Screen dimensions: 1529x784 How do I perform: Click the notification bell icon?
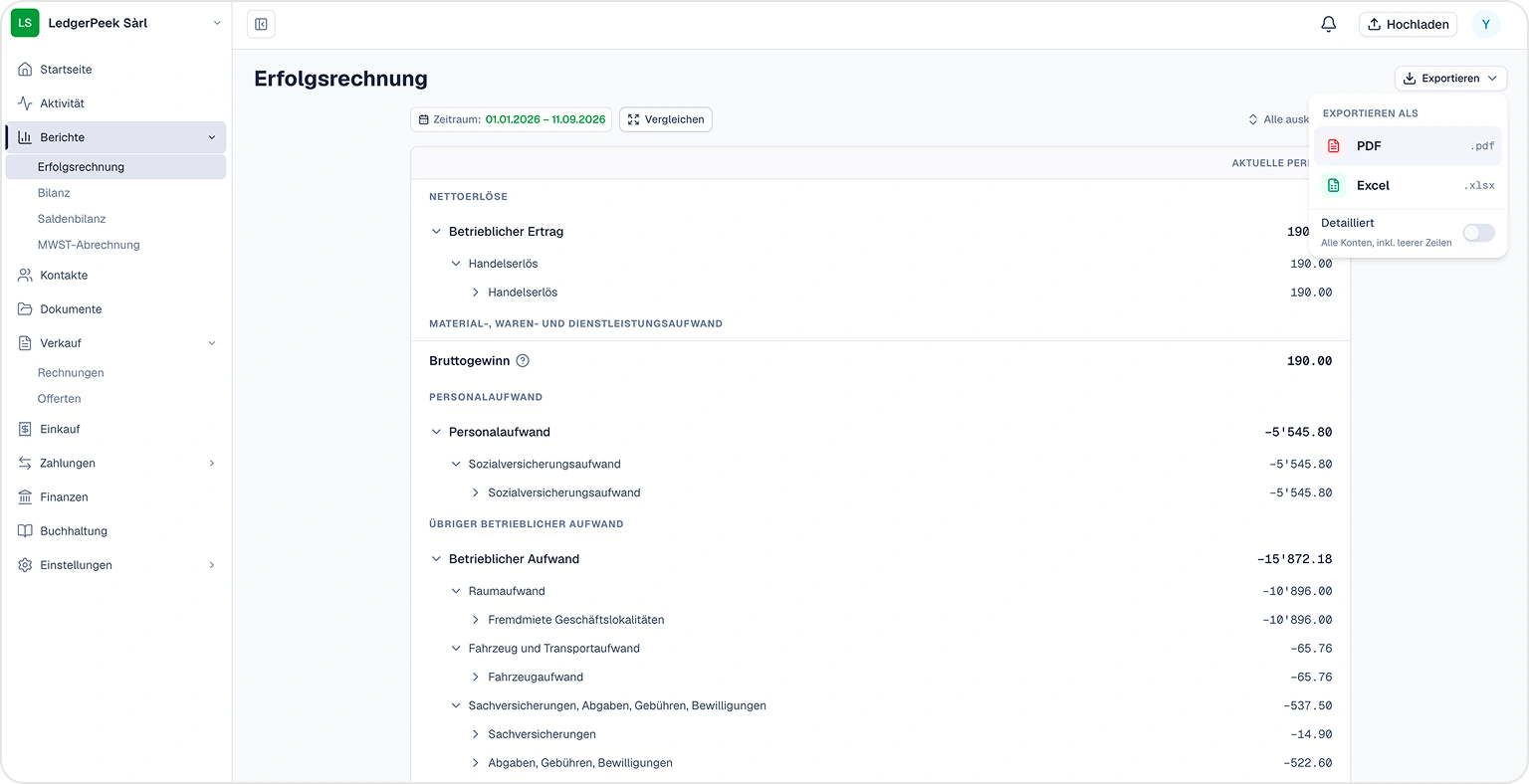pos(1328,24)
